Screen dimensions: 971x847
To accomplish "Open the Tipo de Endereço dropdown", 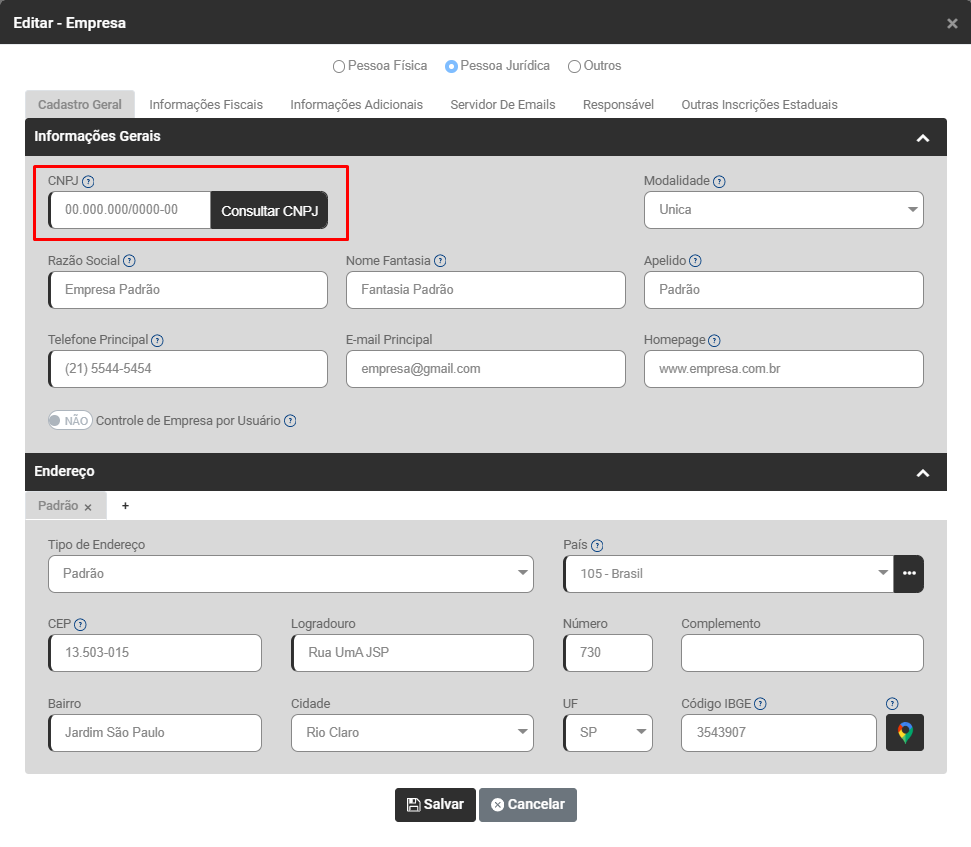I will (290, 574).
